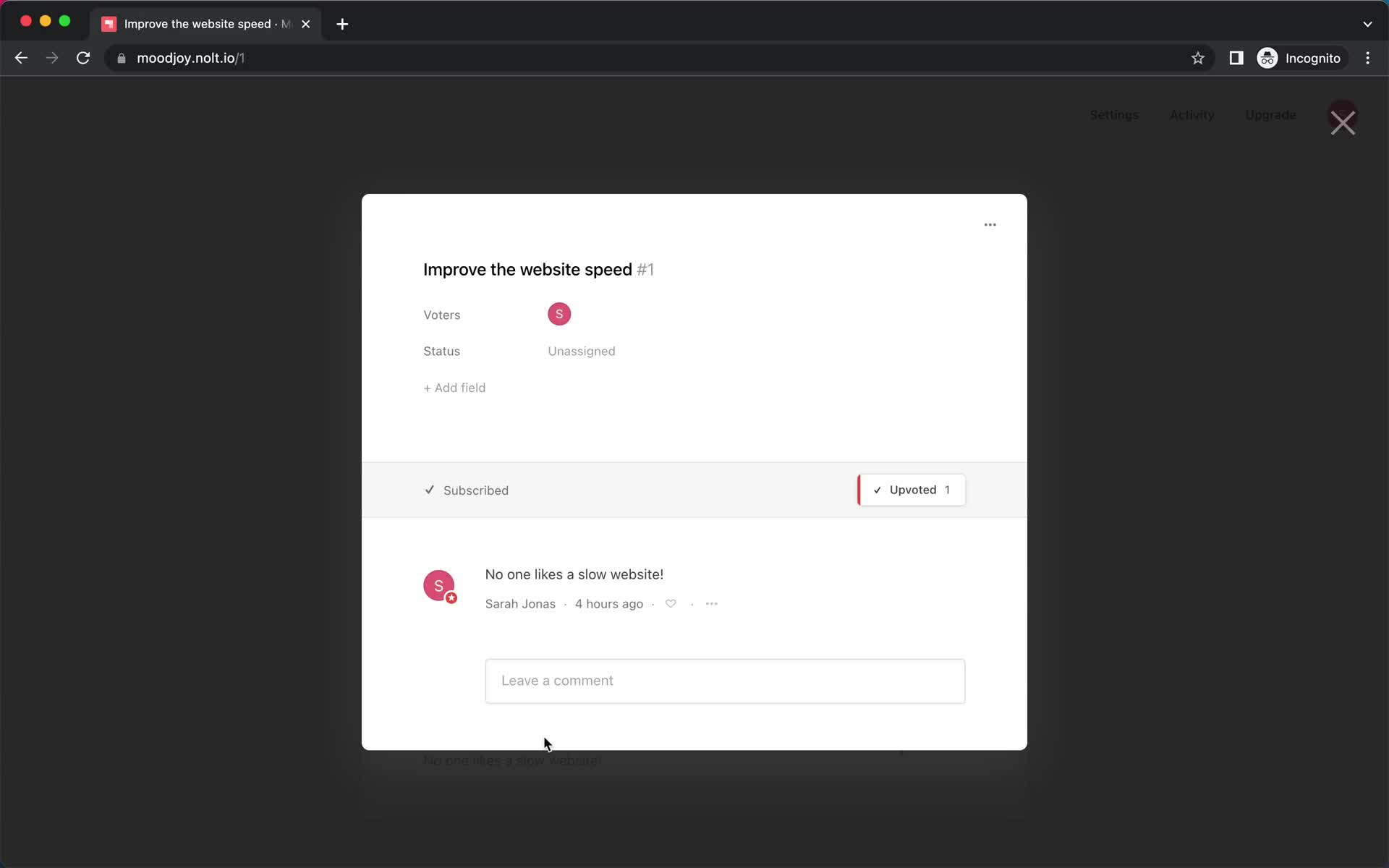Click the comment options ellipsis icon
1389x868 pixels.
712,604
